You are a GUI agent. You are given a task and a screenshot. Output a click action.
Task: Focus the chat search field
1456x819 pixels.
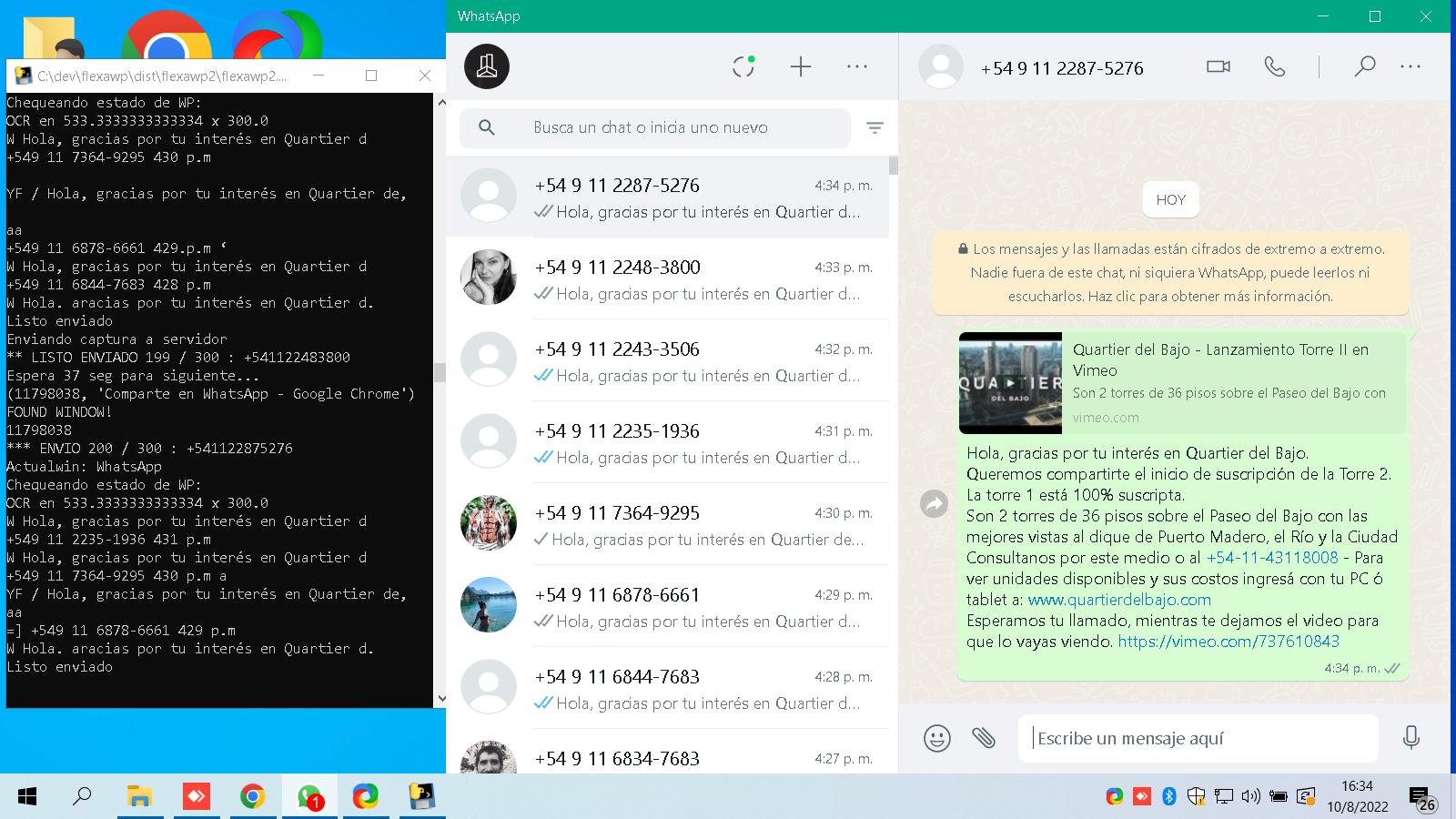[655, 128]
